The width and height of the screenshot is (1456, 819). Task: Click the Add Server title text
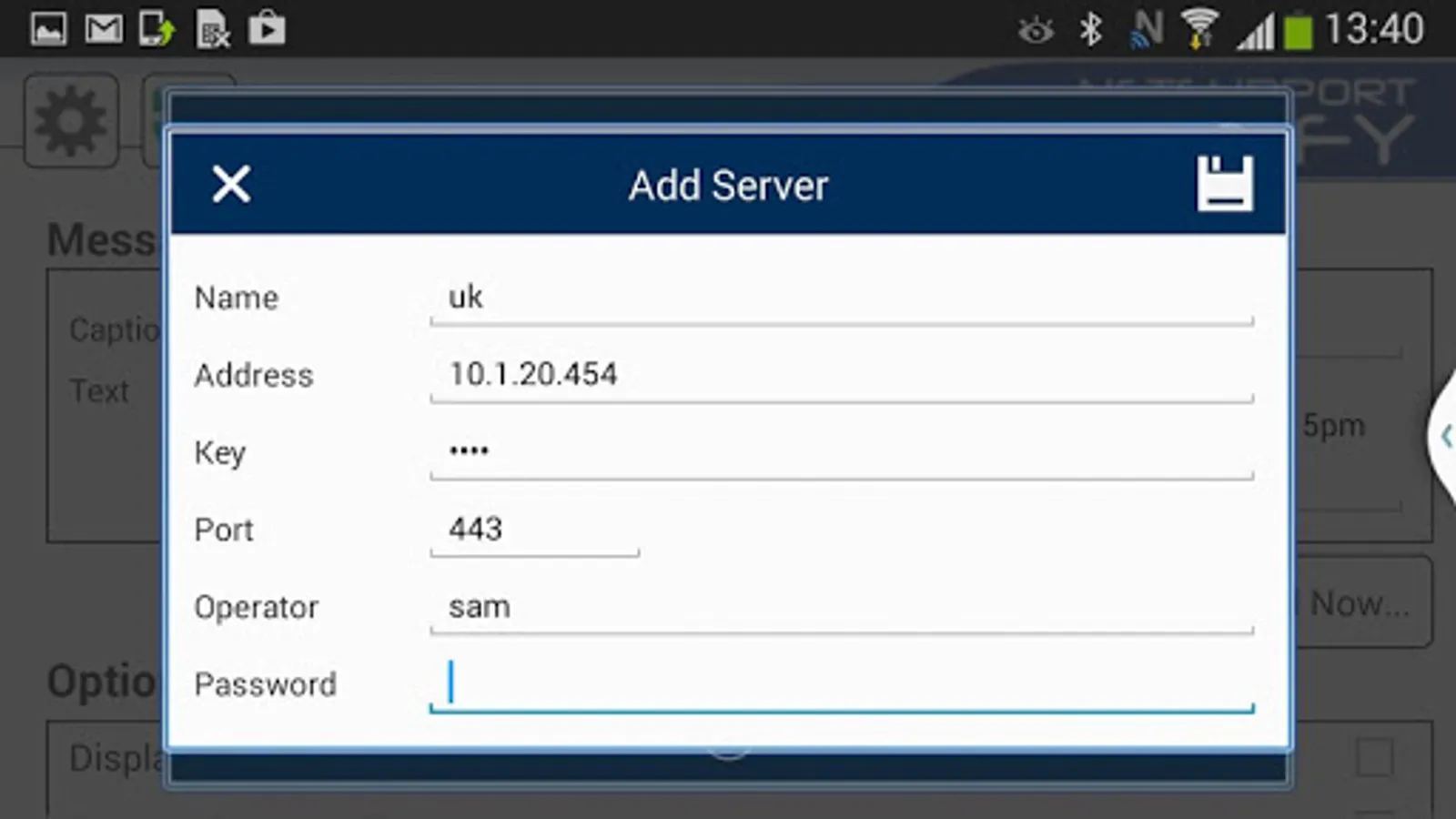tap(728, 186)
